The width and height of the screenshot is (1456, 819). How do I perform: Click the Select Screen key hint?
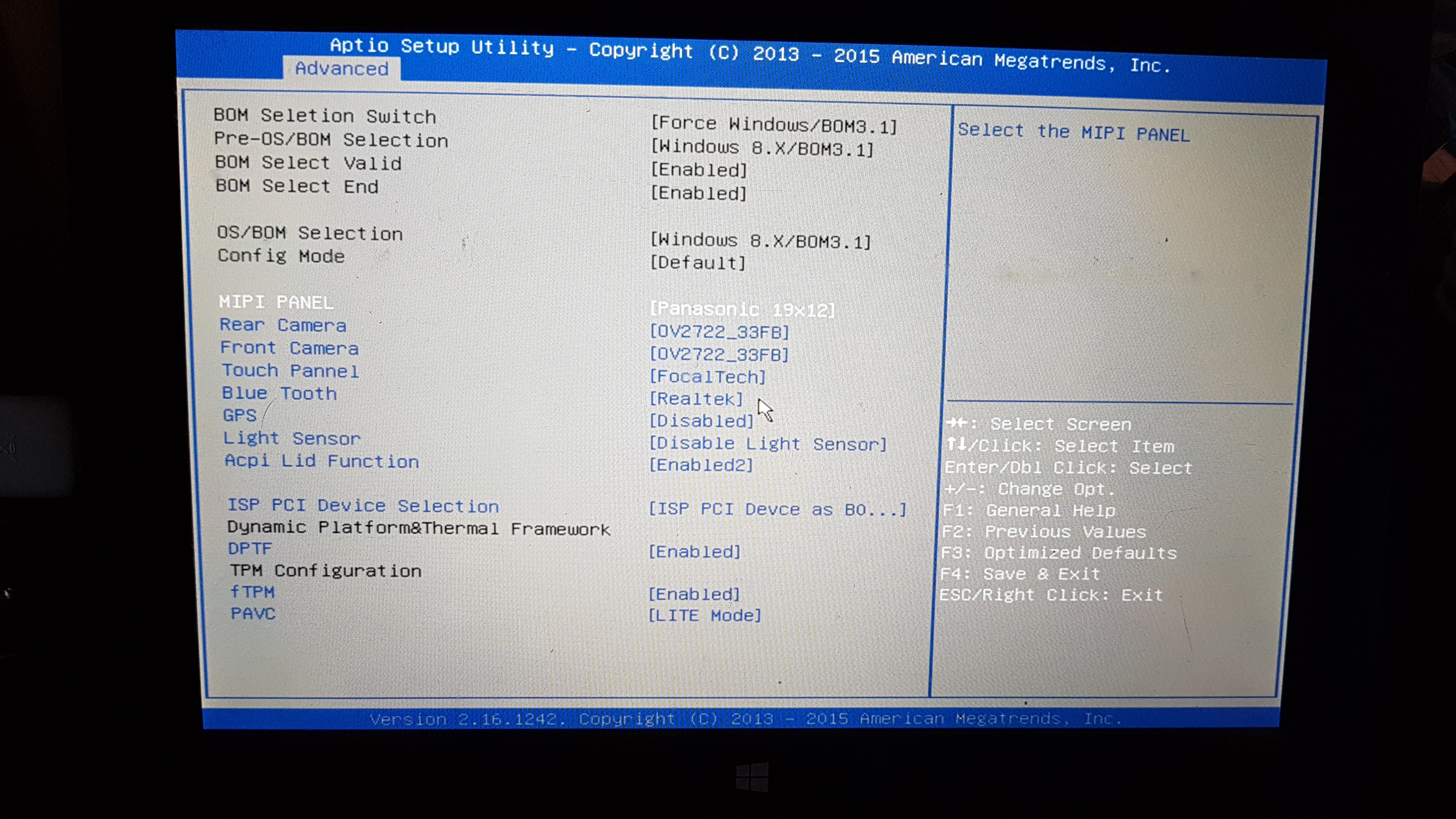click(1039, 424)
